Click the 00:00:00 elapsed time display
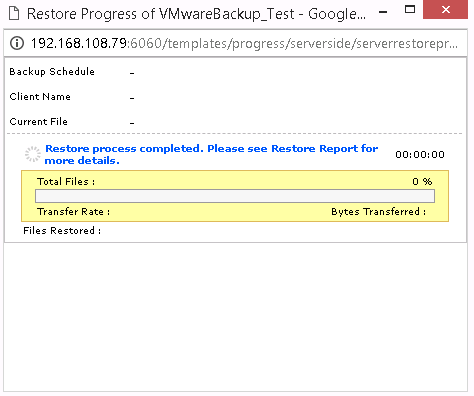This screenshot has height=396, width=474. (420, 155)
